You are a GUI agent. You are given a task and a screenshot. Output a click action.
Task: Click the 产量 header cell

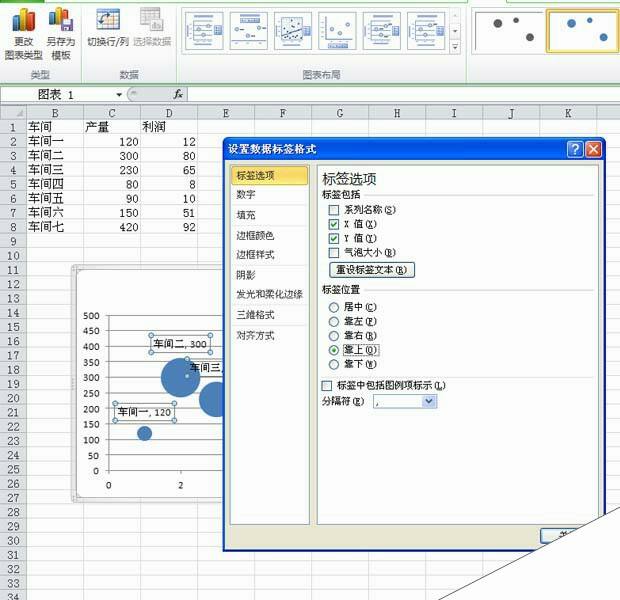(x=112, y=127)
